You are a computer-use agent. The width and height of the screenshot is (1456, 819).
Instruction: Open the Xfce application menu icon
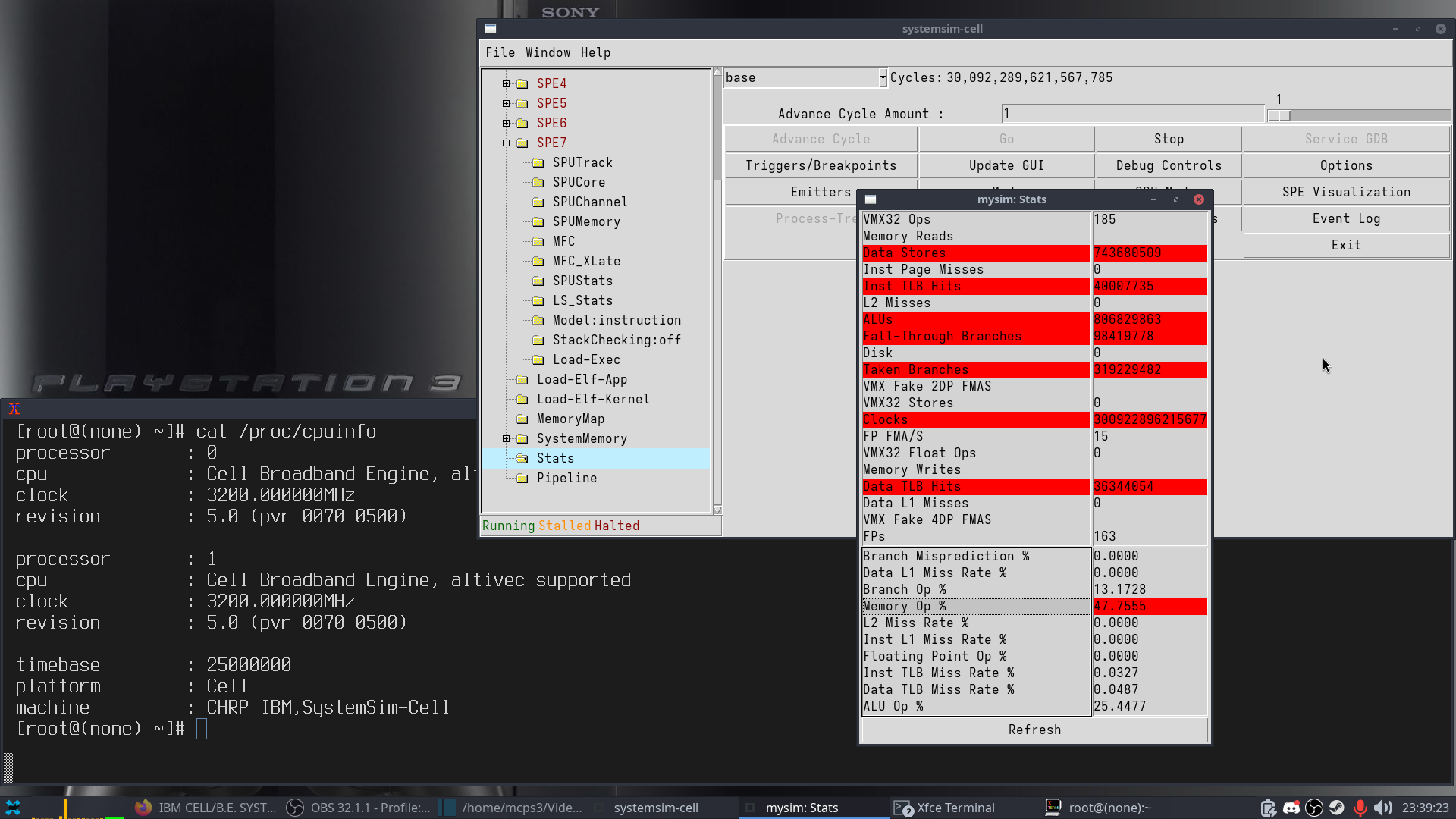[13, 808]
